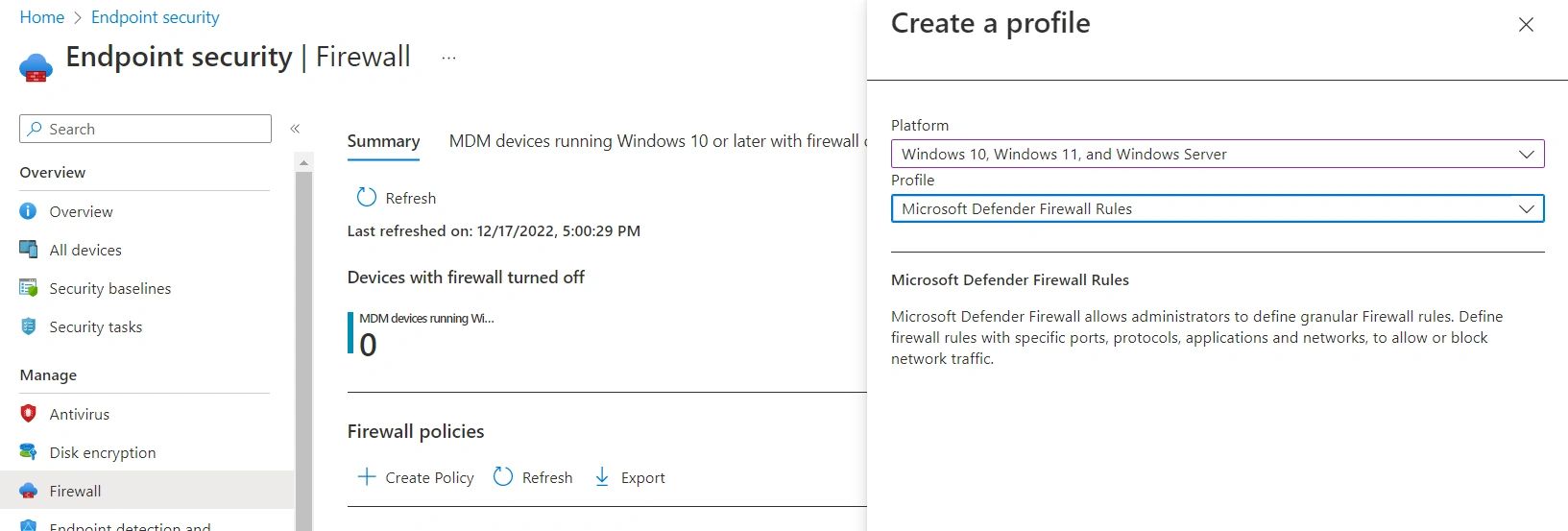This screenshot has width=1568, height=531.
Task: Close the Create a profile panel
Action: coord(1526,25)
